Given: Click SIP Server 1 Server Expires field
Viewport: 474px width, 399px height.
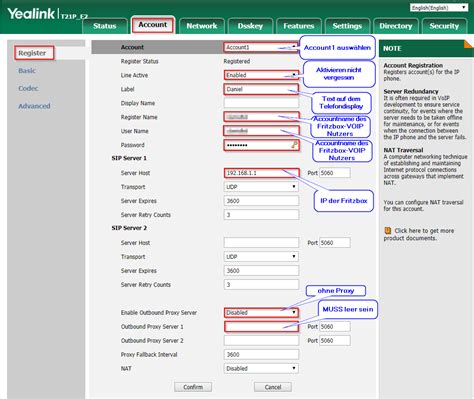Looking at the screenshot, I should (261, 201).
